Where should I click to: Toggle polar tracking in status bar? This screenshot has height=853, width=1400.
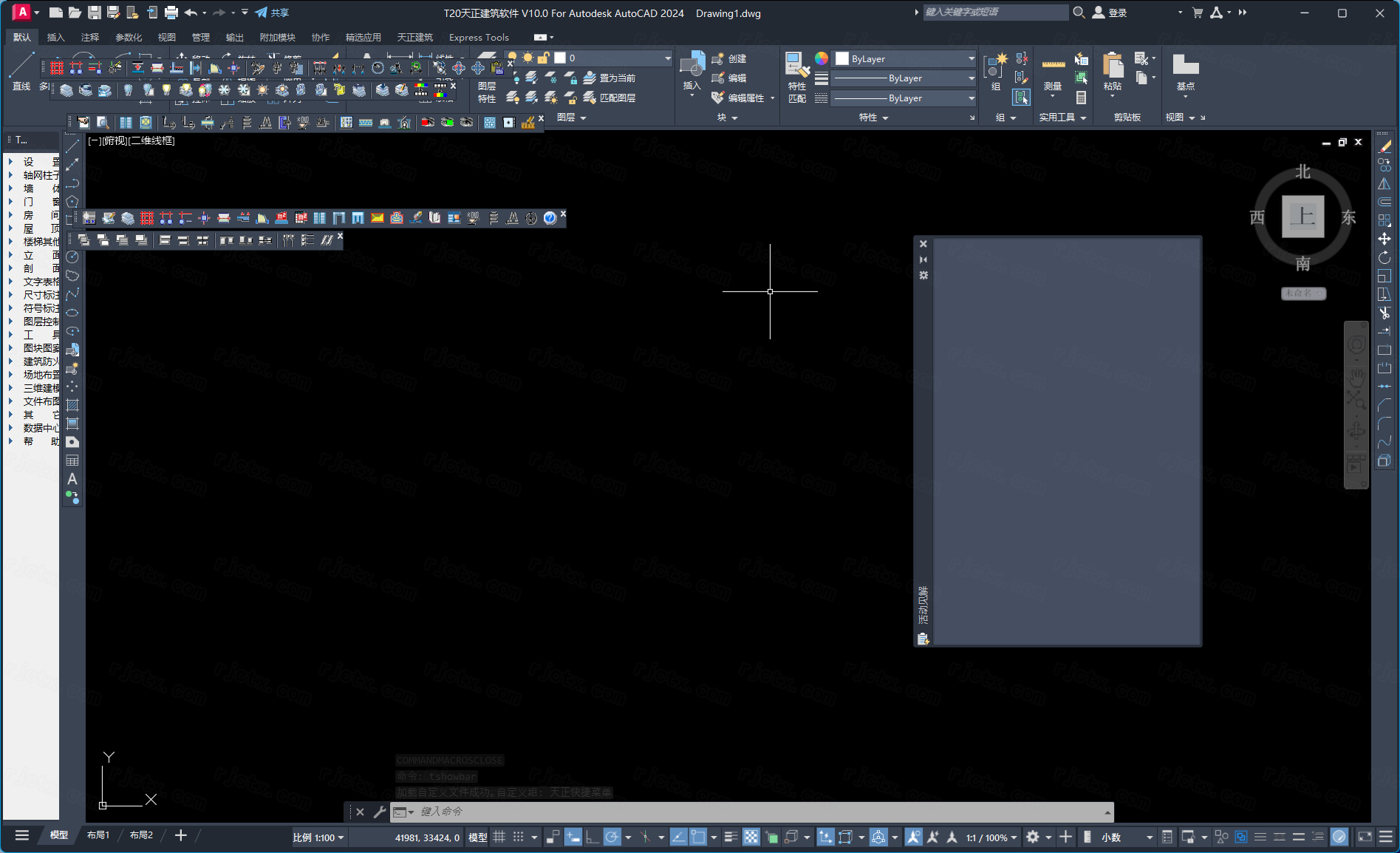point(612,837)
